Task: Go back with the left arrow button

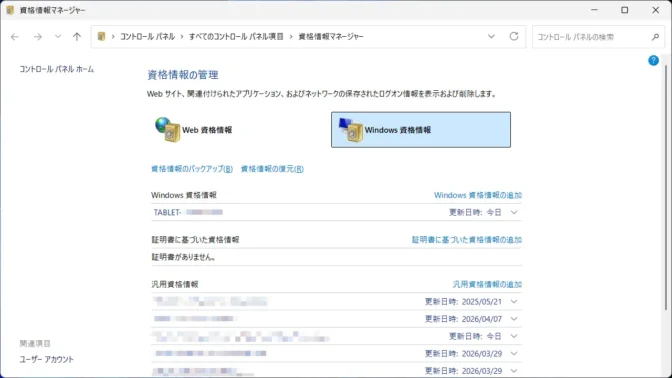Action: pos(15,37)
